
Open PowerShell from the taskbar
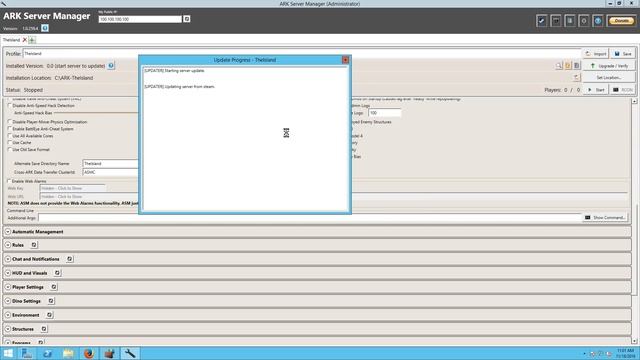click(x=47, y=353)
